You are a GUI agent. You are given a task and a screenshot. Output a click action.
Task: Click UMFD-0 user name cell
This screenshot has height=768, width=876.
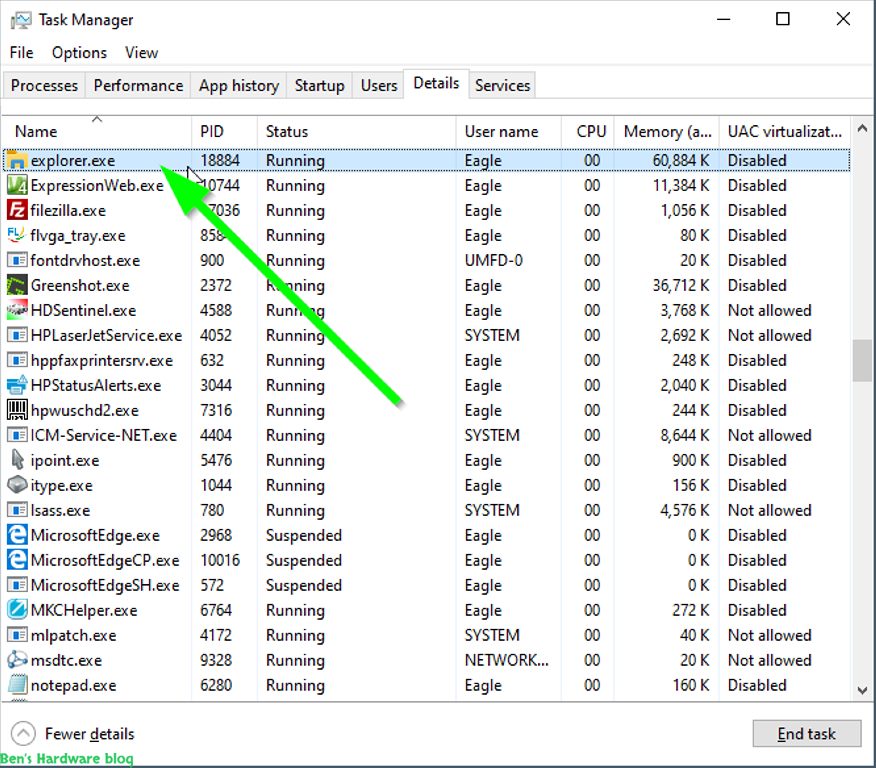[x=493, y=260]
